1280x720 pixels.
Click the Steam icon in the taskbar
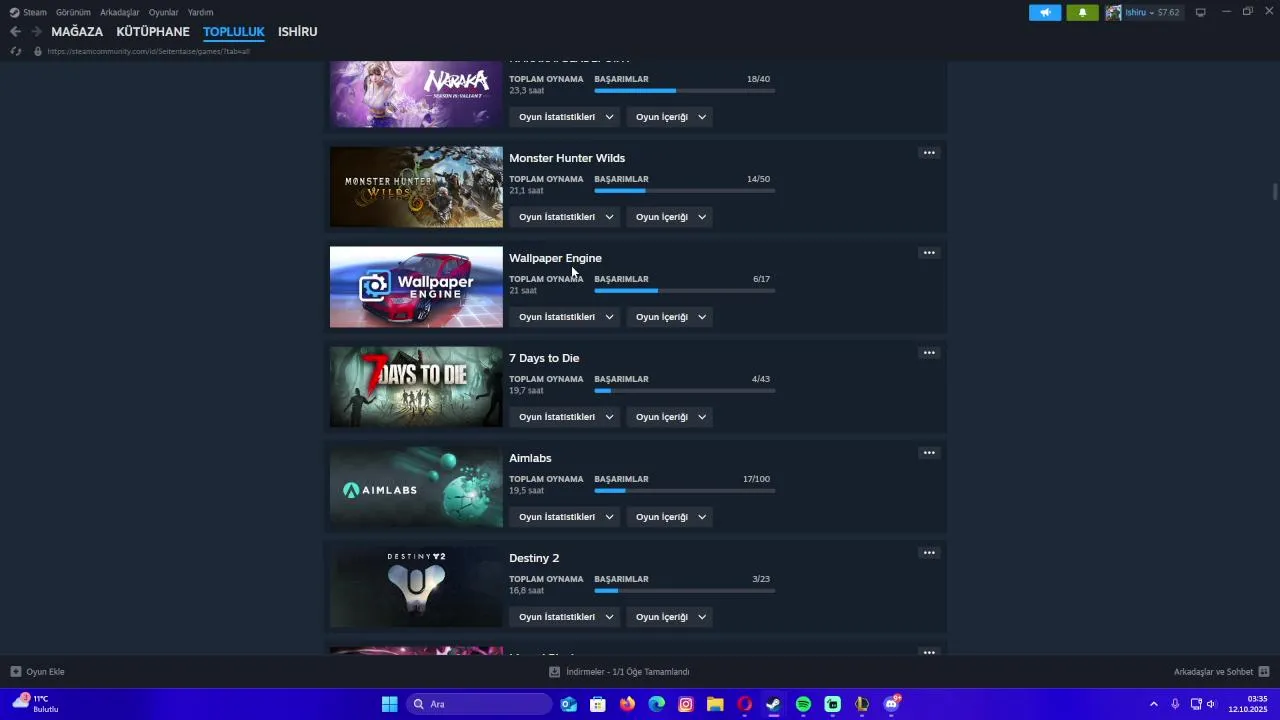click(773, 704)
